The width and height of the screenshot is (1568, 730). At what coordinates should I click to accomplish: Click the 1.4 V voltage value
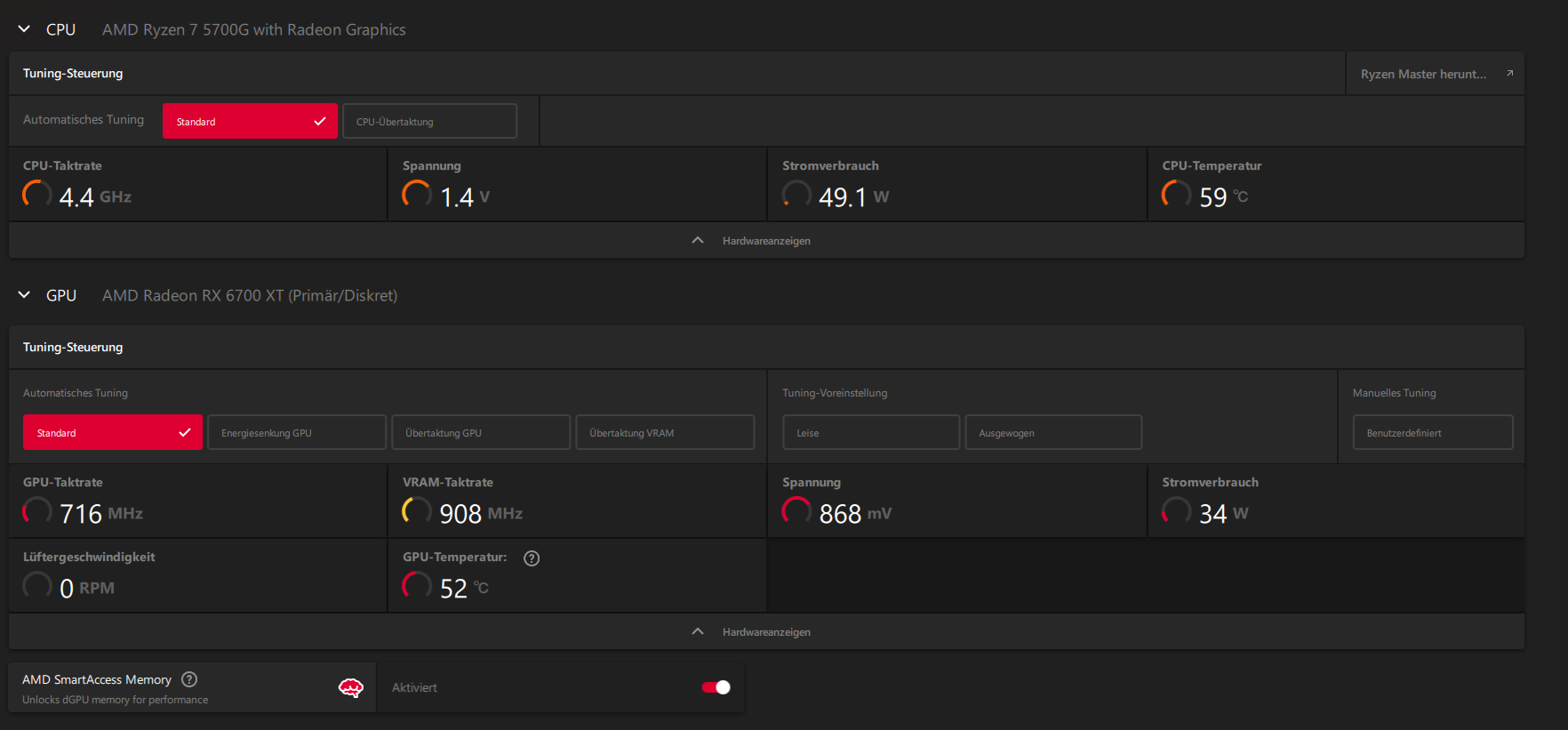465,197
